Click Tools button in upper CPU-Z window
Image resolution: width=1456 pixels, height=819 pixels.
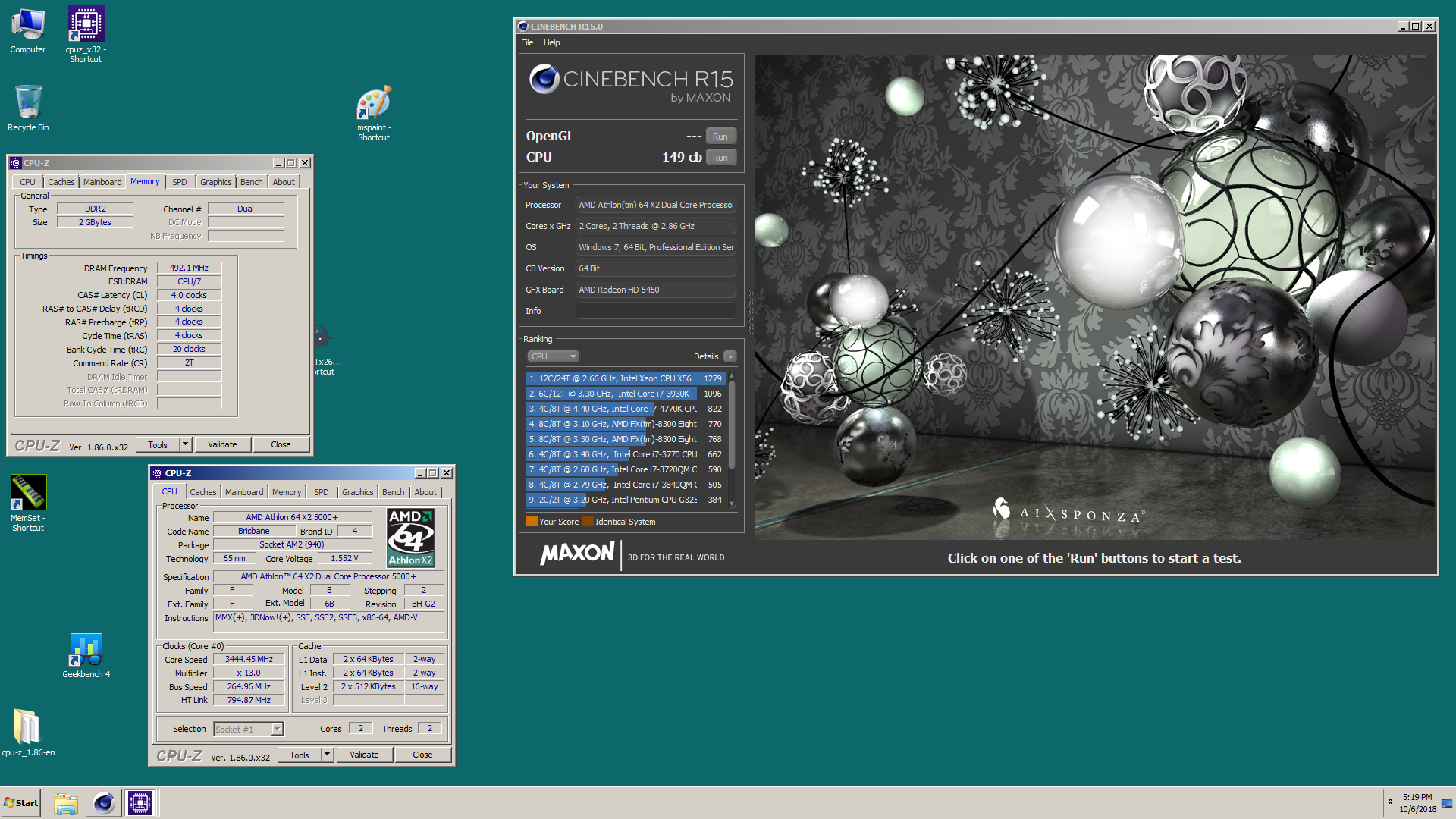click(158, 445)
